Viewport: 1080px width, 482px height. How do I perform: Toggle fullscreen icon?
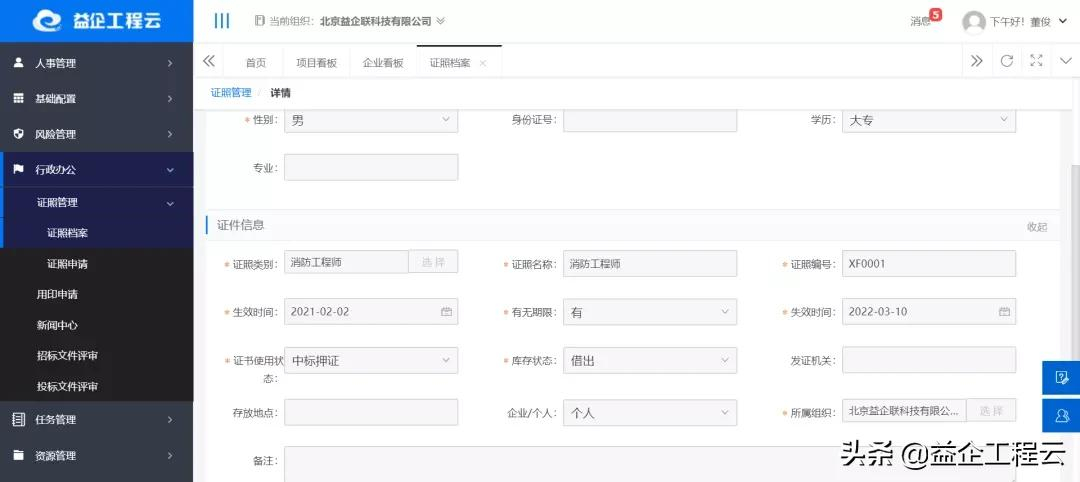tap(1036, 61)
